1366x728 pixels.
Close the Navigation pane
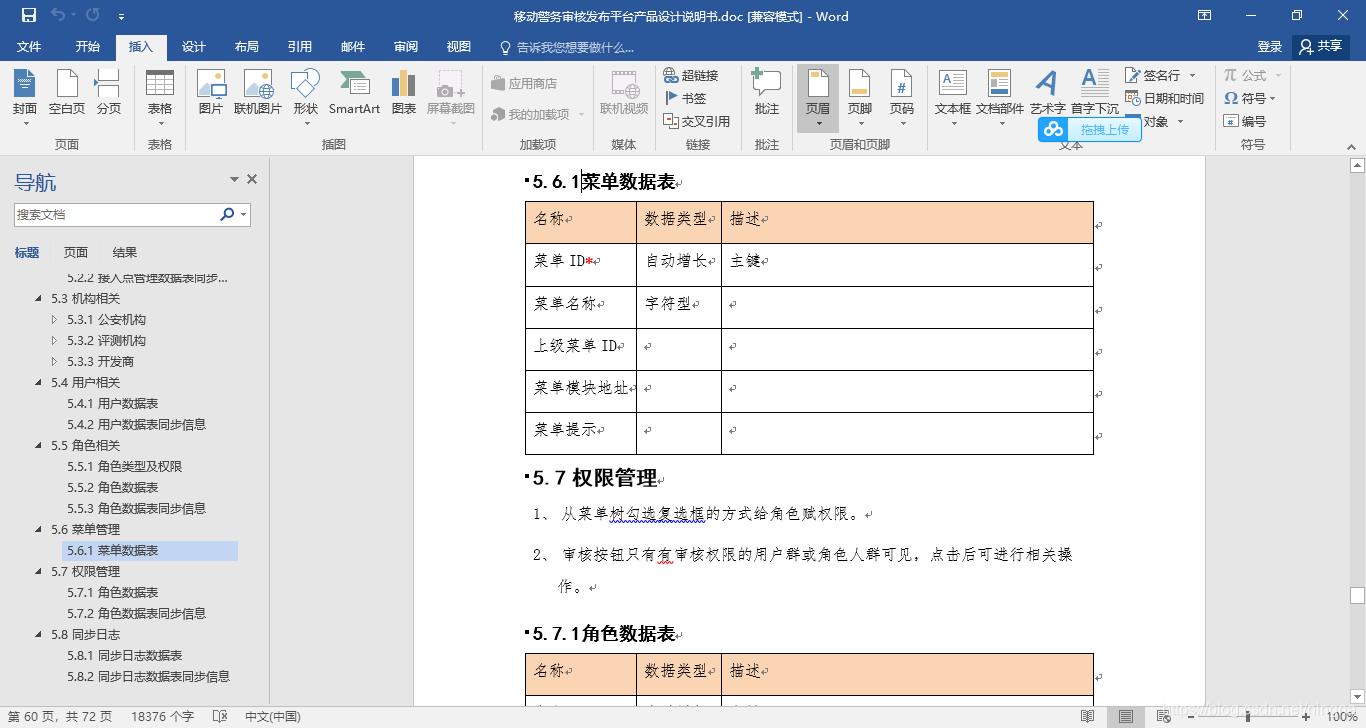[x=252, y=180]
